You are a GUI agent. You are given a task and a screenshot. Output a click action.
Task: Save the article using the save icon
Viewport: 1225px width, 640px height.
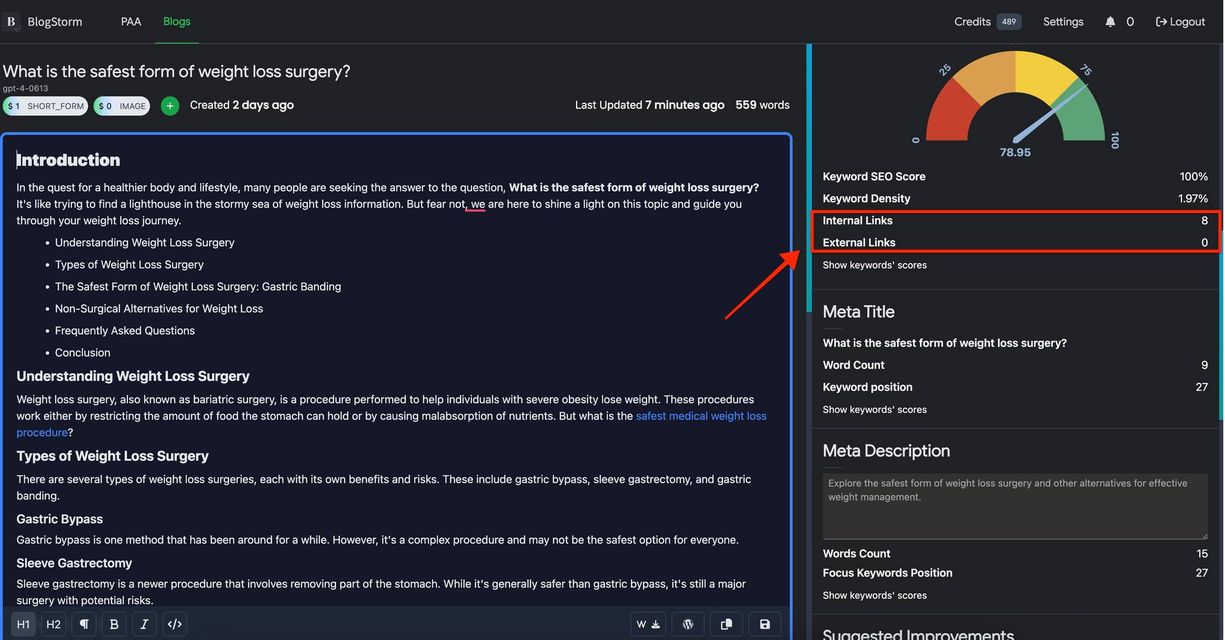pos(764,623)
